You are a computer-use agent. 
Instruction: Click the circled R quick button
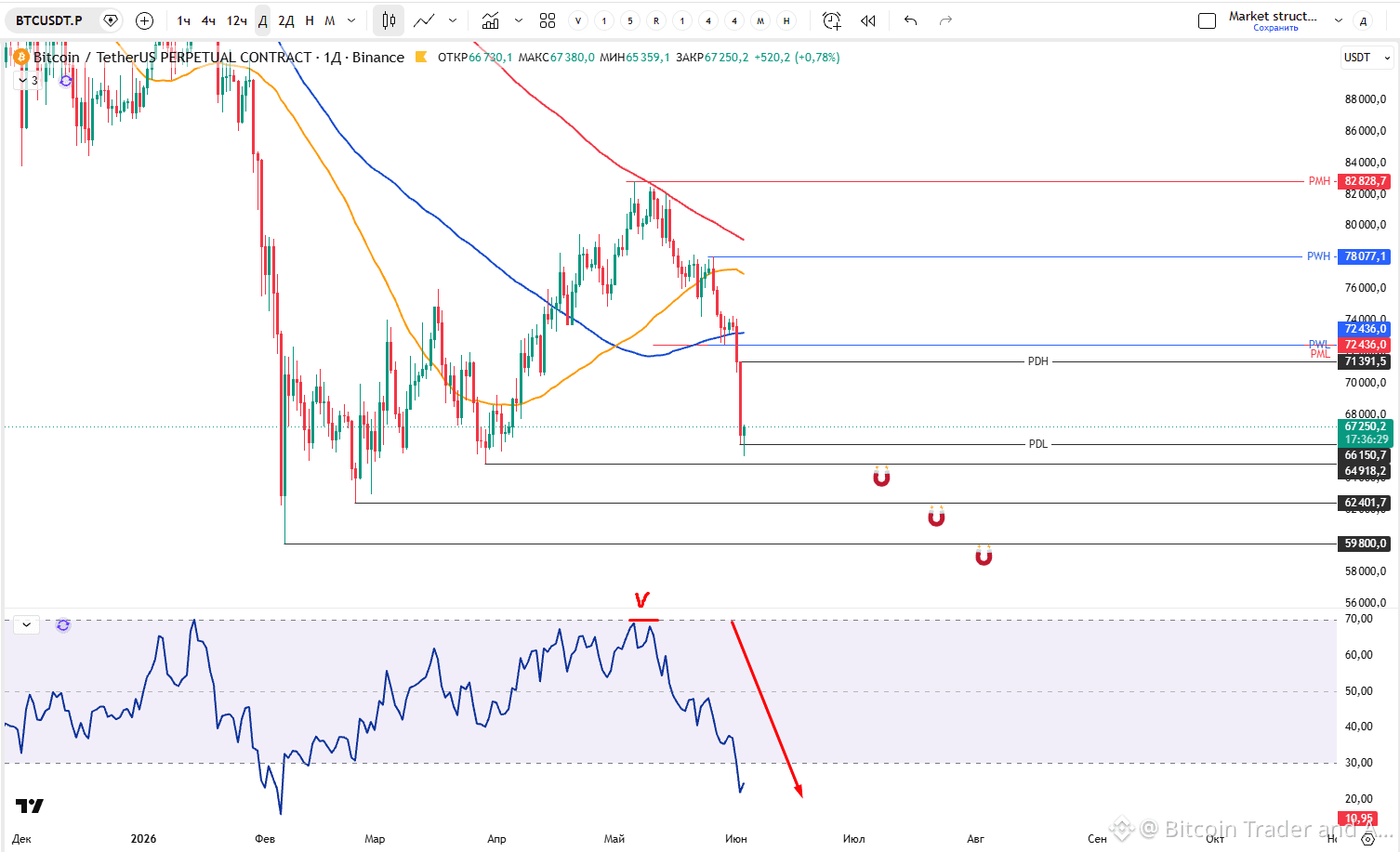point(656,20)
